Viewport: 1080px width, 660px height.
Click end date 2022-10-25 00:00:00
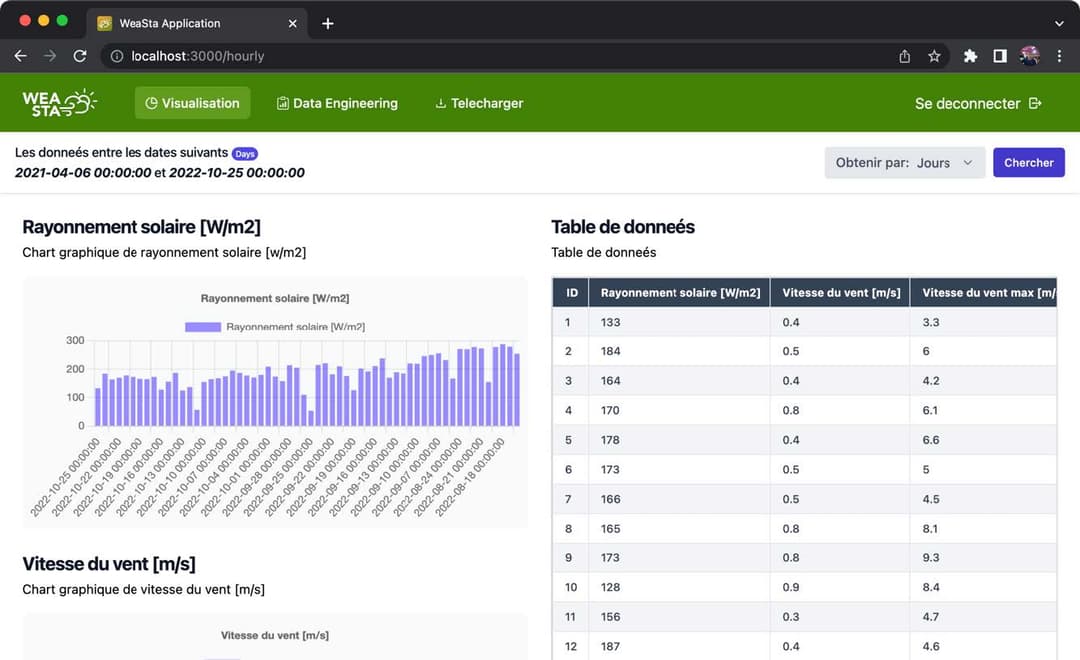(x=236, y=173)
